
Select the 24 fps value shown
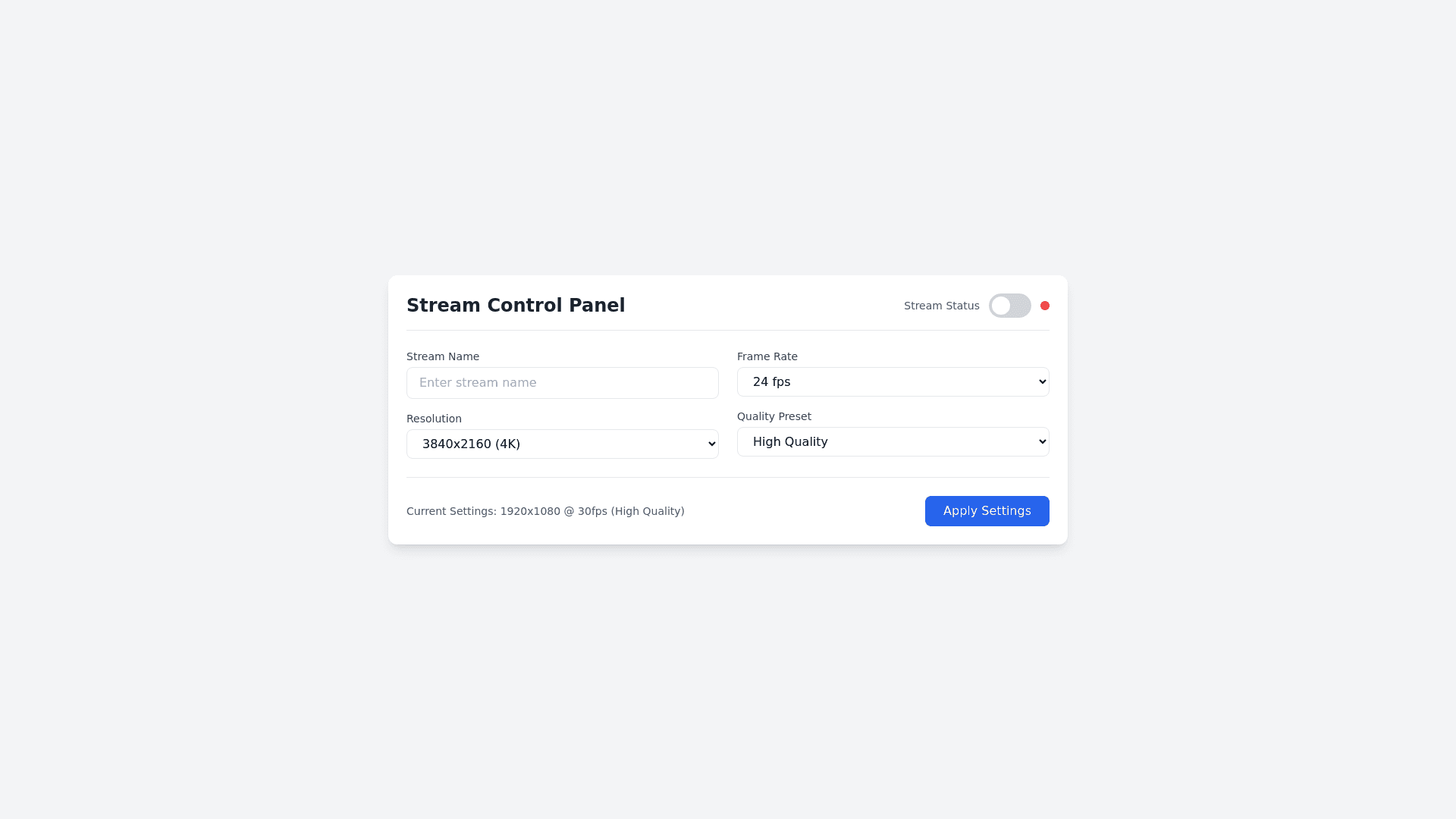point(771,382)
